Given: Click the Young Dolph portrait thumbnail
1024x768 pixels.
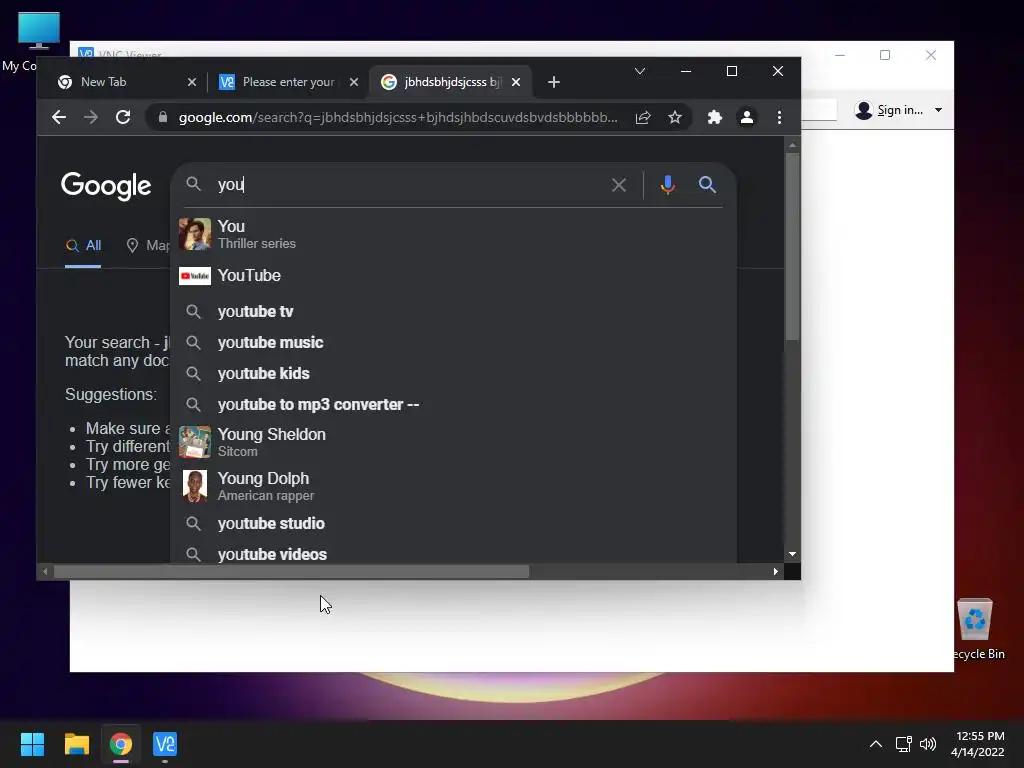Looking at the screenshot, I should tap(195, 487).
